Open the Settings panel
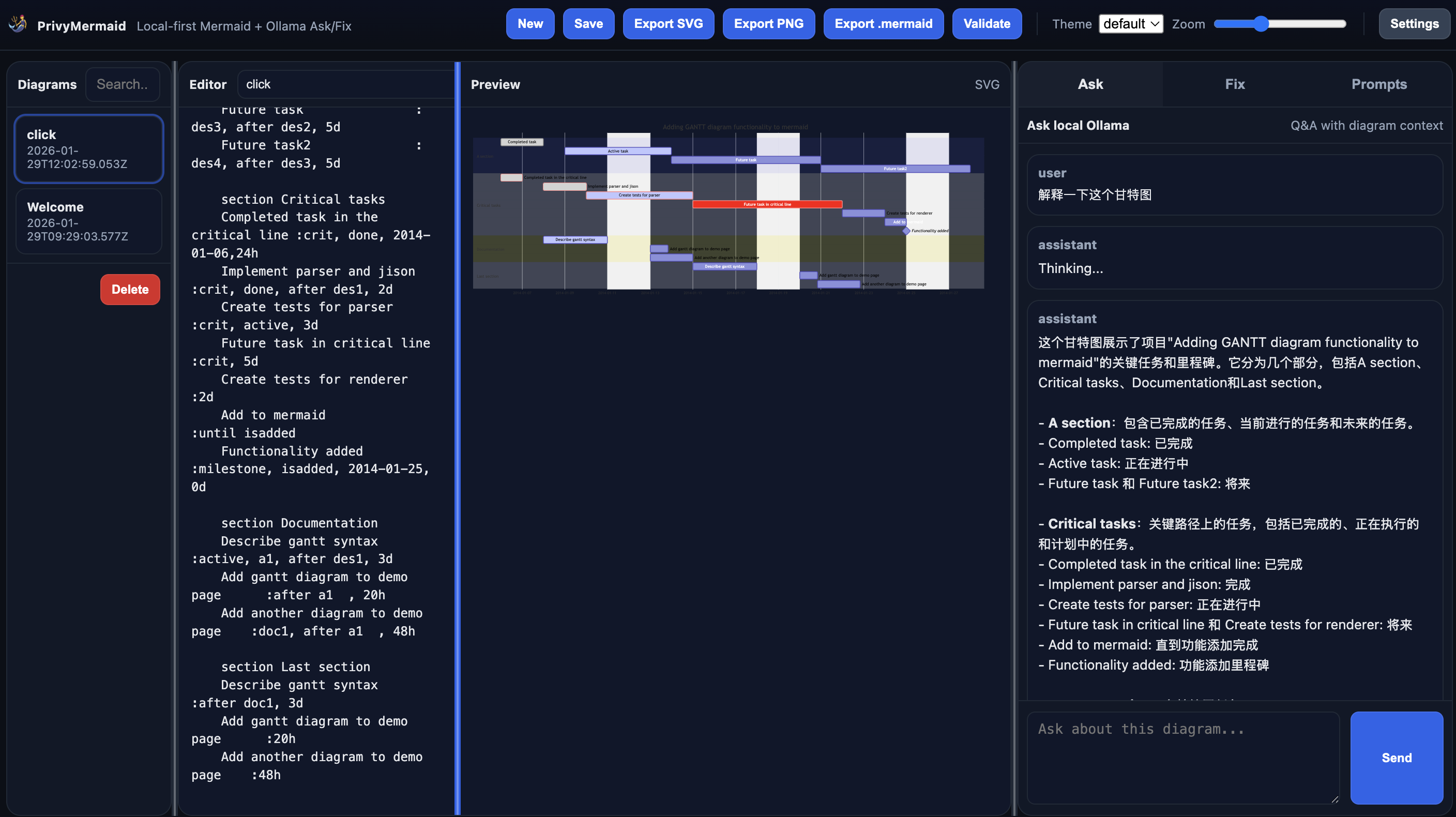Screen dimensions: 1456x817 tap(1414, 24)
